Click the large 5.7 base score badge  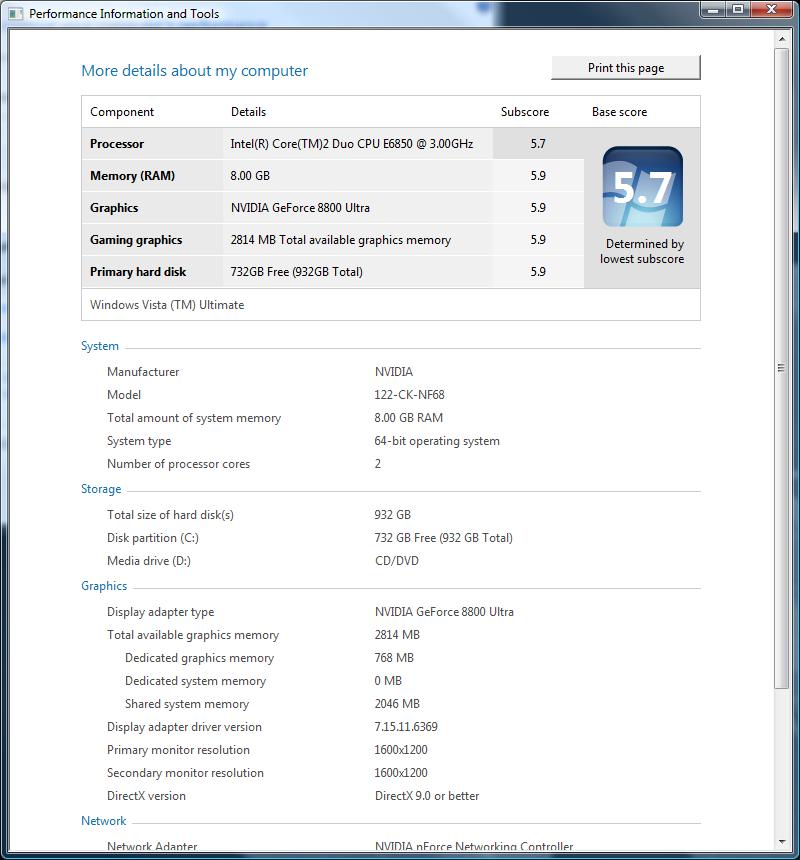(x=643, y=186)
